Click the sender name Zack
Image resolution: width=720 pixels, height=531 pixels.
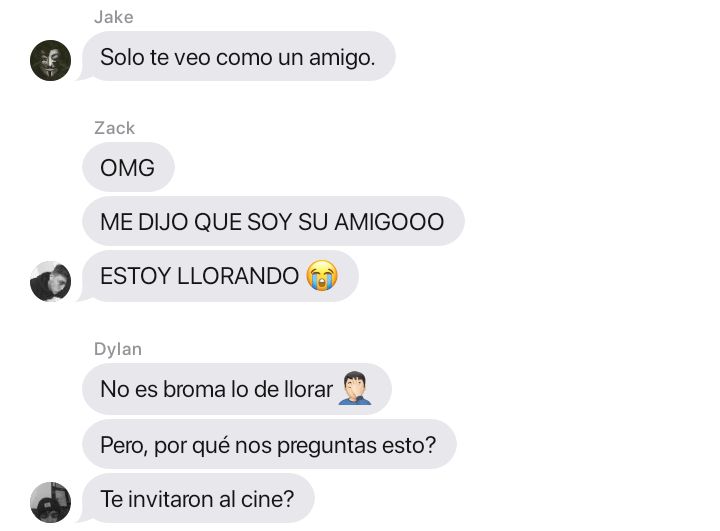pyautogui.click(x=115, y=128)
